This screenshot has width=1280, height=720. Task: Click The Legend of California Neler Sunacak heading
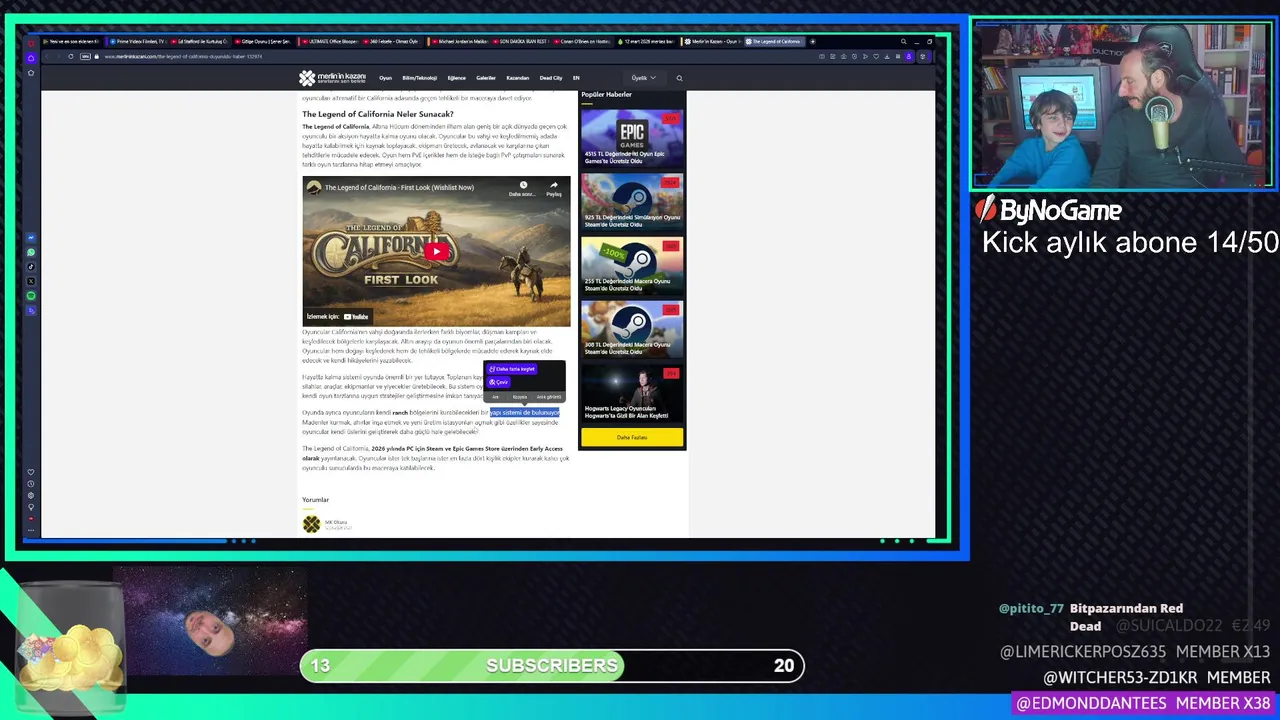[377, 114]
